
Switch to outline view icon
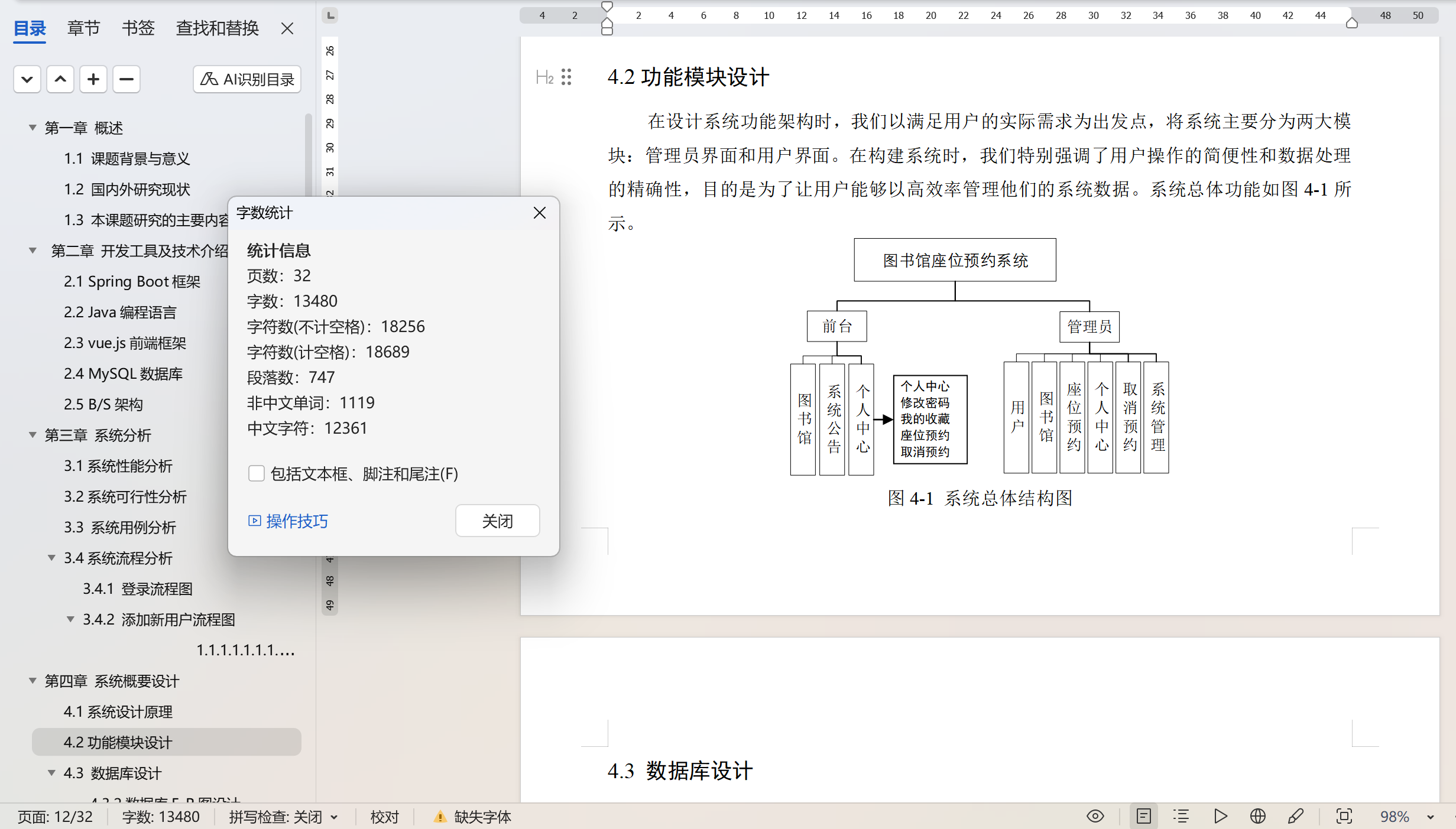click(1181, 817)
